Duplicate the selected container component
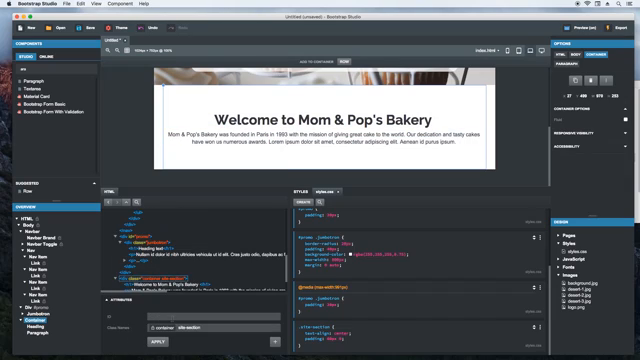 pos(576,80)
